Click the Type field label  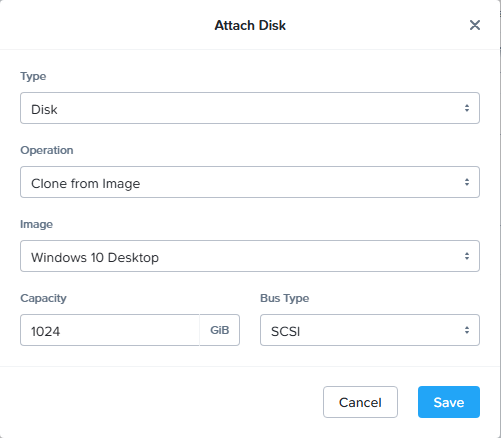pyautogui.click(x=33, y=76)
